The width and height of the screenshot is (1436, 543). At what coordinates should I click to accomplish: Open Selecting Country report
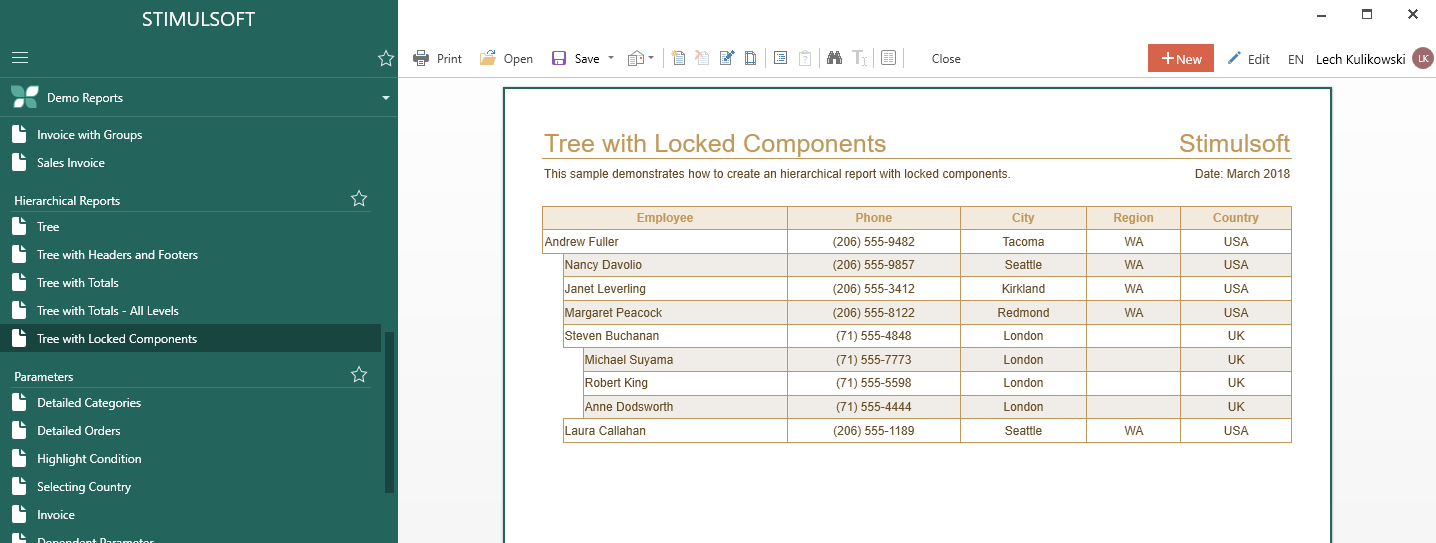[84, 487]
